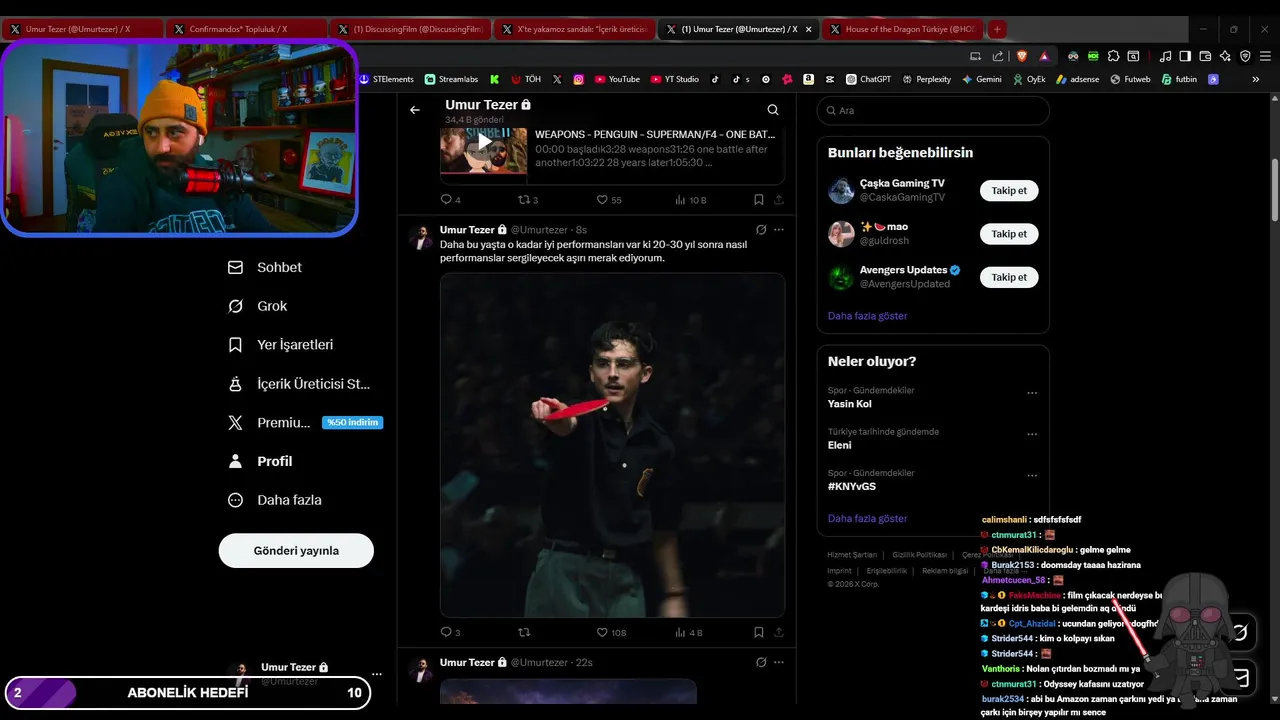This screenshot has width=1280, height=720.
Task: Open more options on the 22s tweet
Action: (x=779, y=662)
